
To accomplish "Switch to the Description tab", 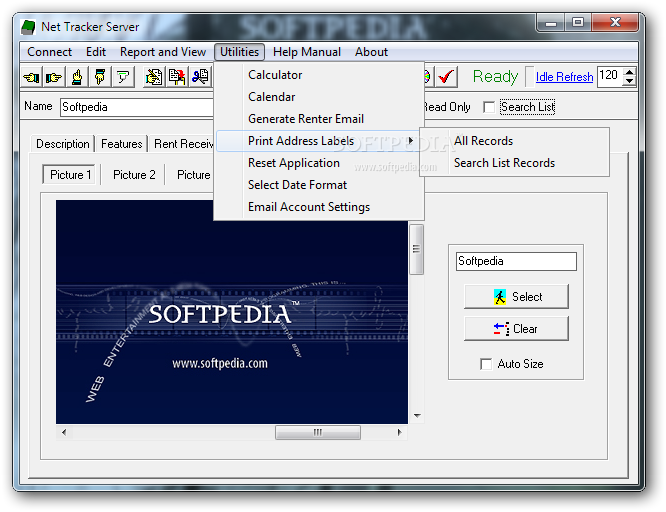I will [63, 144].
